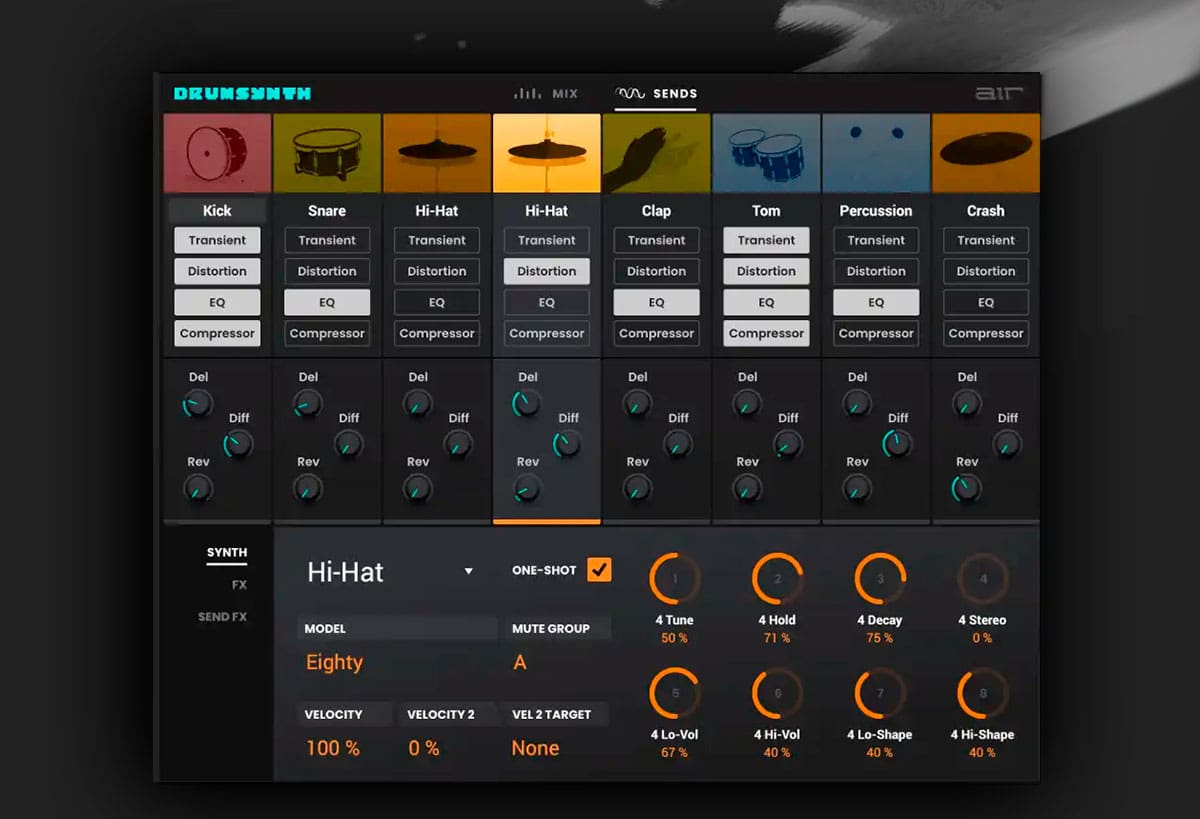Open the FX section
This screenshot has height=819, width=1200.
click(239, 585)
